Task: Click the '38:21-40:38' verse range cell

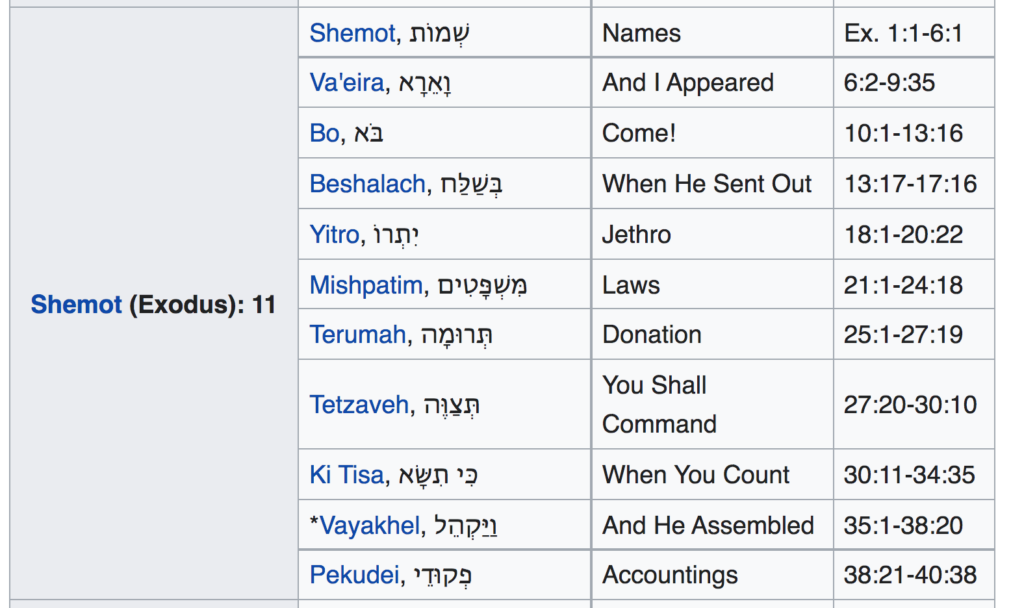Action: 910,575
